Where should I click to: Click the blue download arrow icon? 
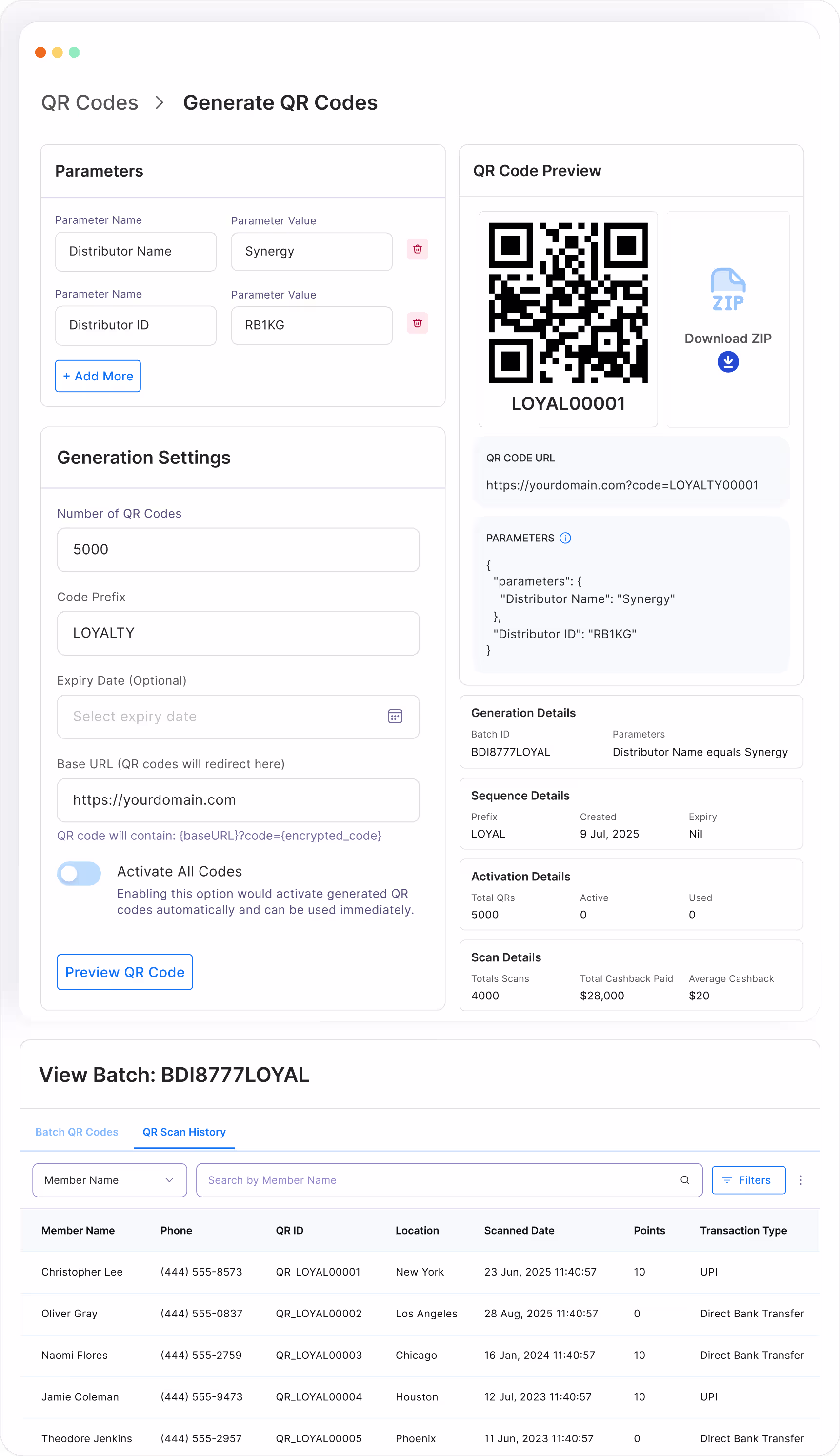tap(727, 362)
